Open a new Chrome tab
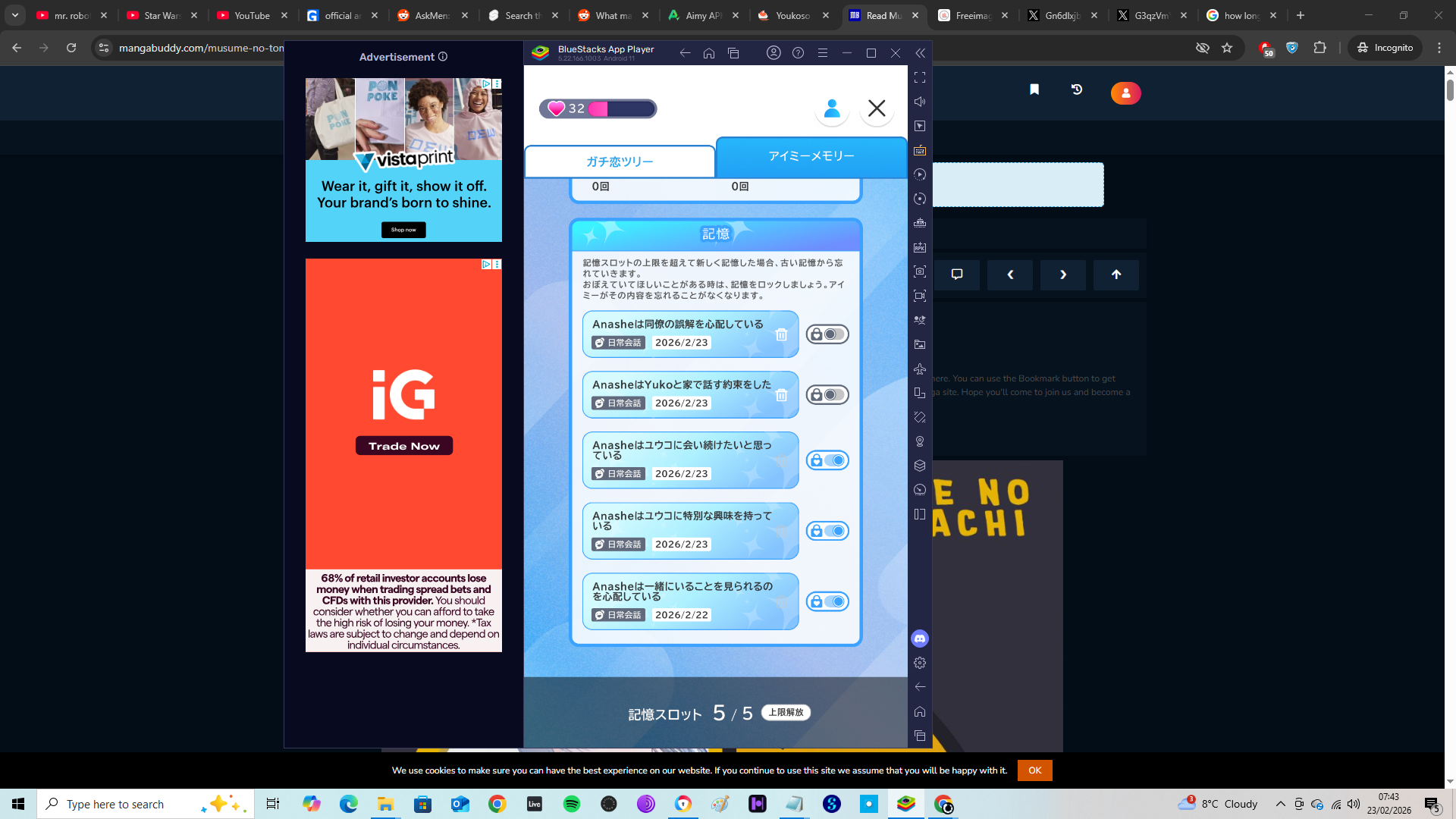1456x819 pixels. (1301, 15)
